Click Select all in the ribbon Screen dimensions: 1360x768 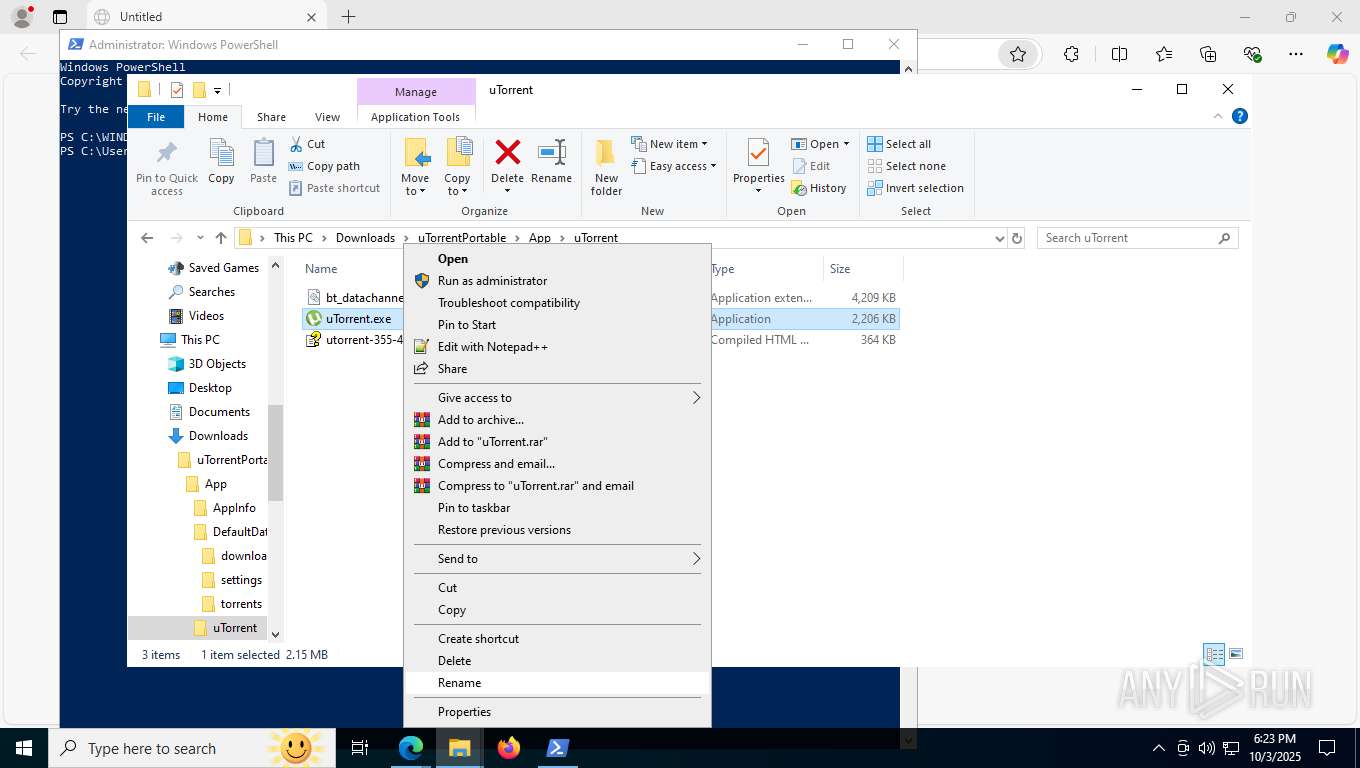click(899, 144)
